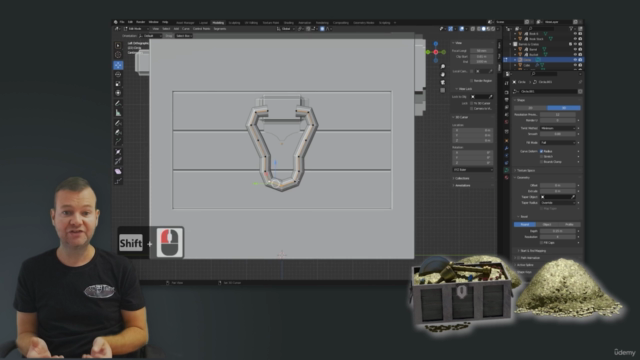
Task: Open the Object Data curve properties tab
Action: pyautogui.click(x=507, y=170)
